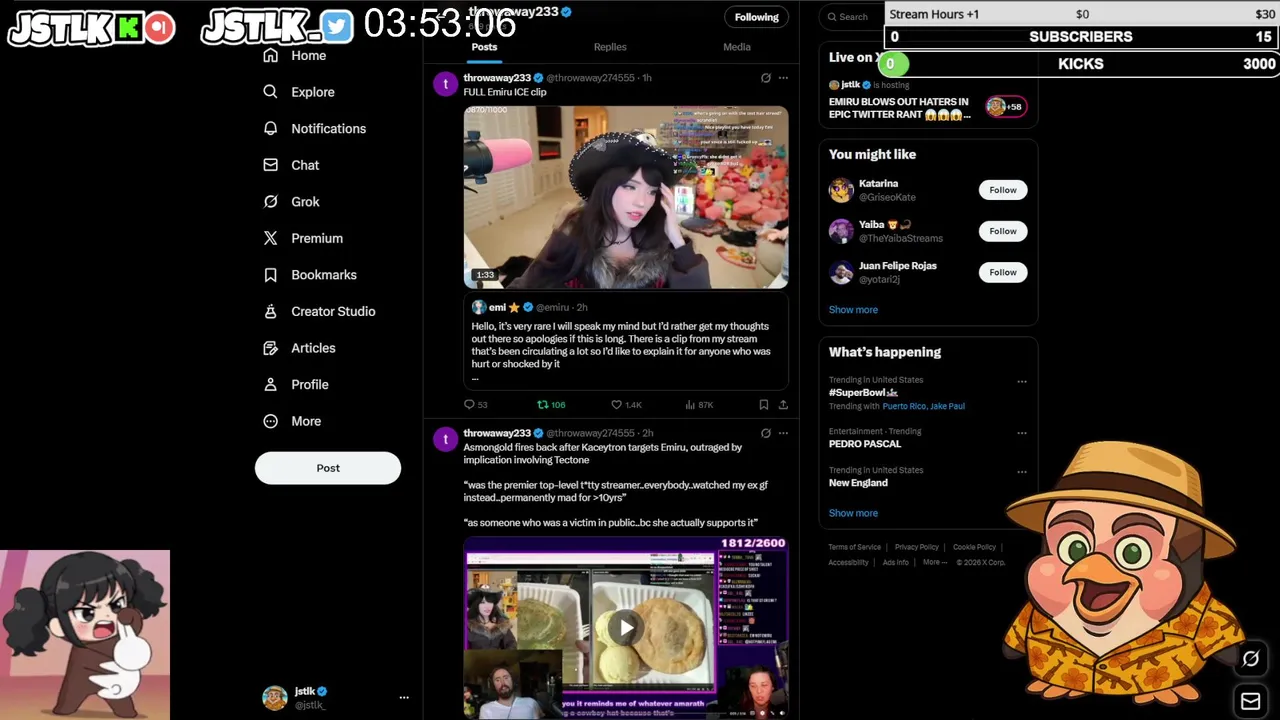Open the #SuperBowl trend
Viewport: 1280px width, 720px height.
coord(863,393)
